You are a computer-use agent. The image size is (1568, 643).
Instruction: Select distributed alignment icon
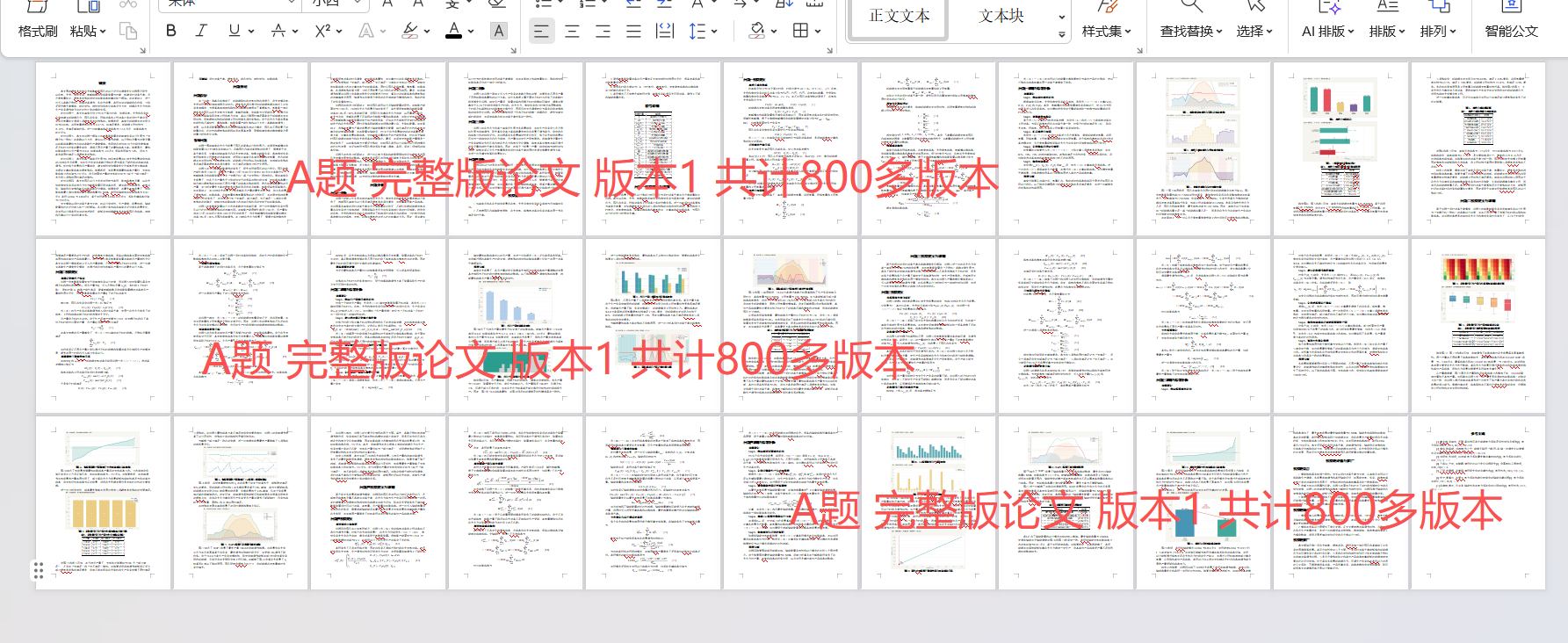[665, 32]
